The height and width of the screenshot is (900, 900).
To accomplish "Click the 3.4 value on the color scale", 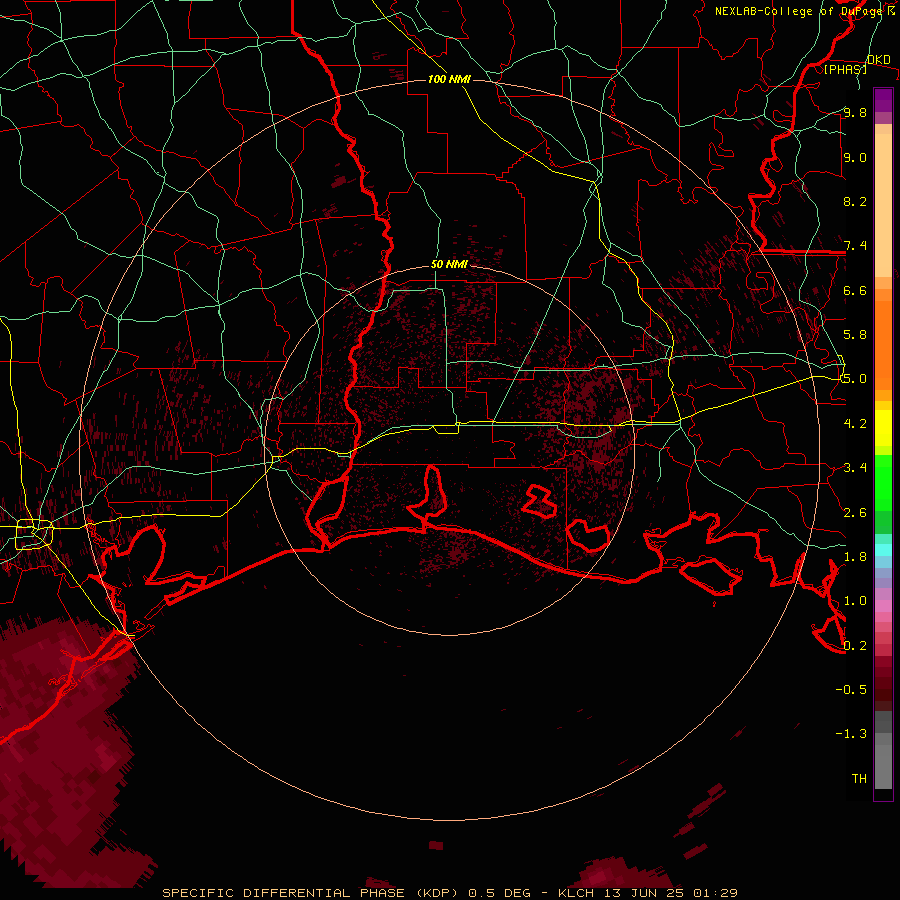I will [x=855, y=468].
